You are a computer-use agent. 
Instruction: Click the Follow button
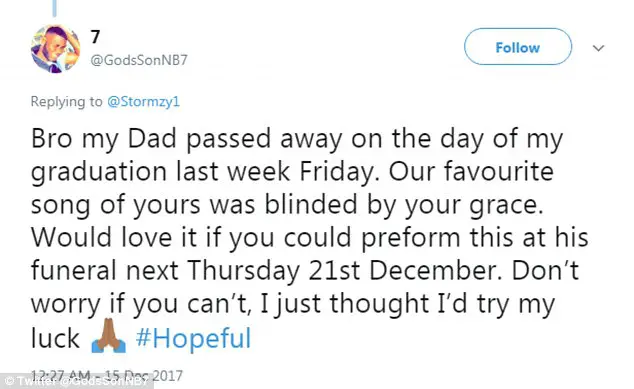tap(518, 47)
